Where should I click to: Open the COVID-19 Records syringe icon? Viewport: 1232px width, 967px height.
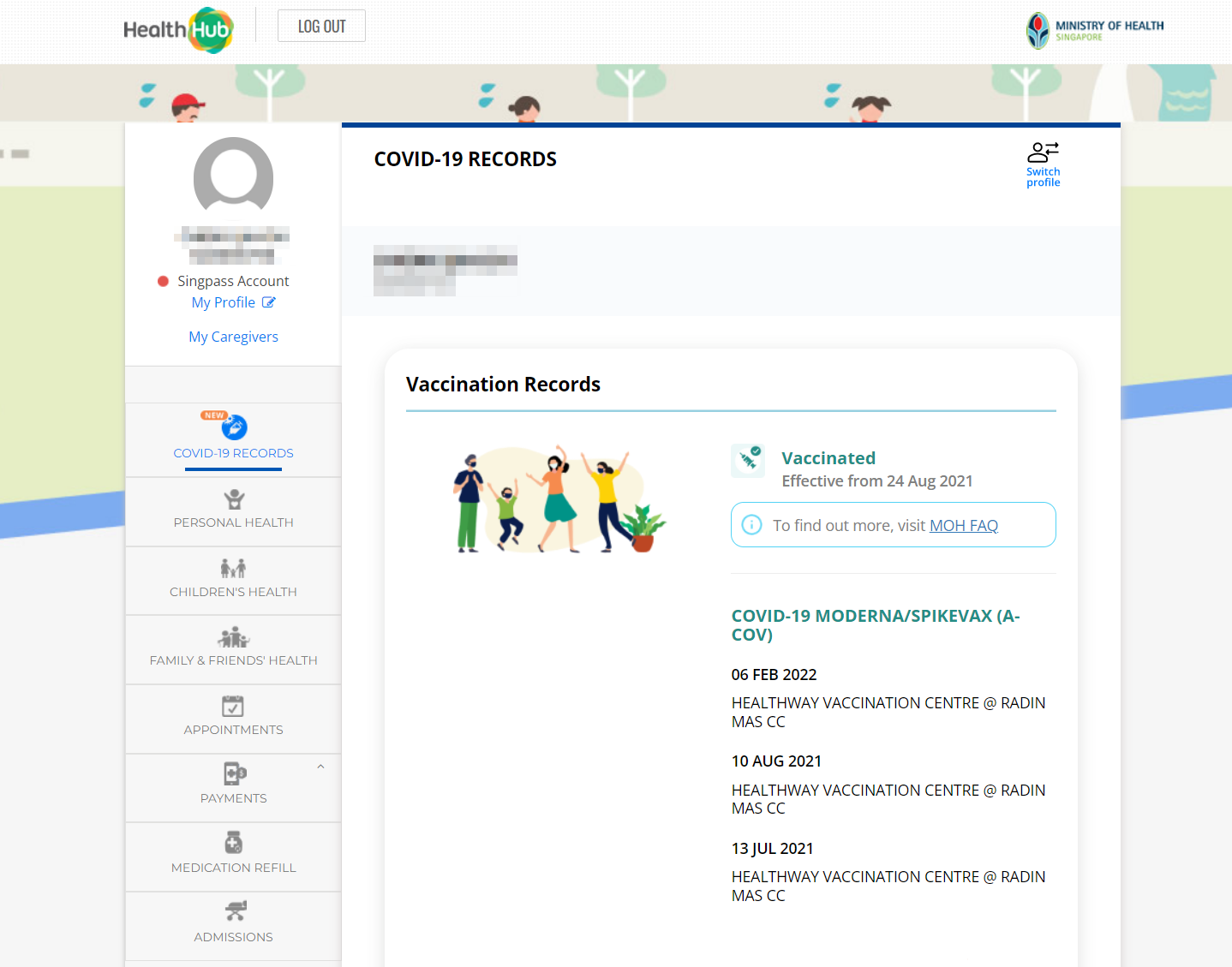(x=234, y=427)
